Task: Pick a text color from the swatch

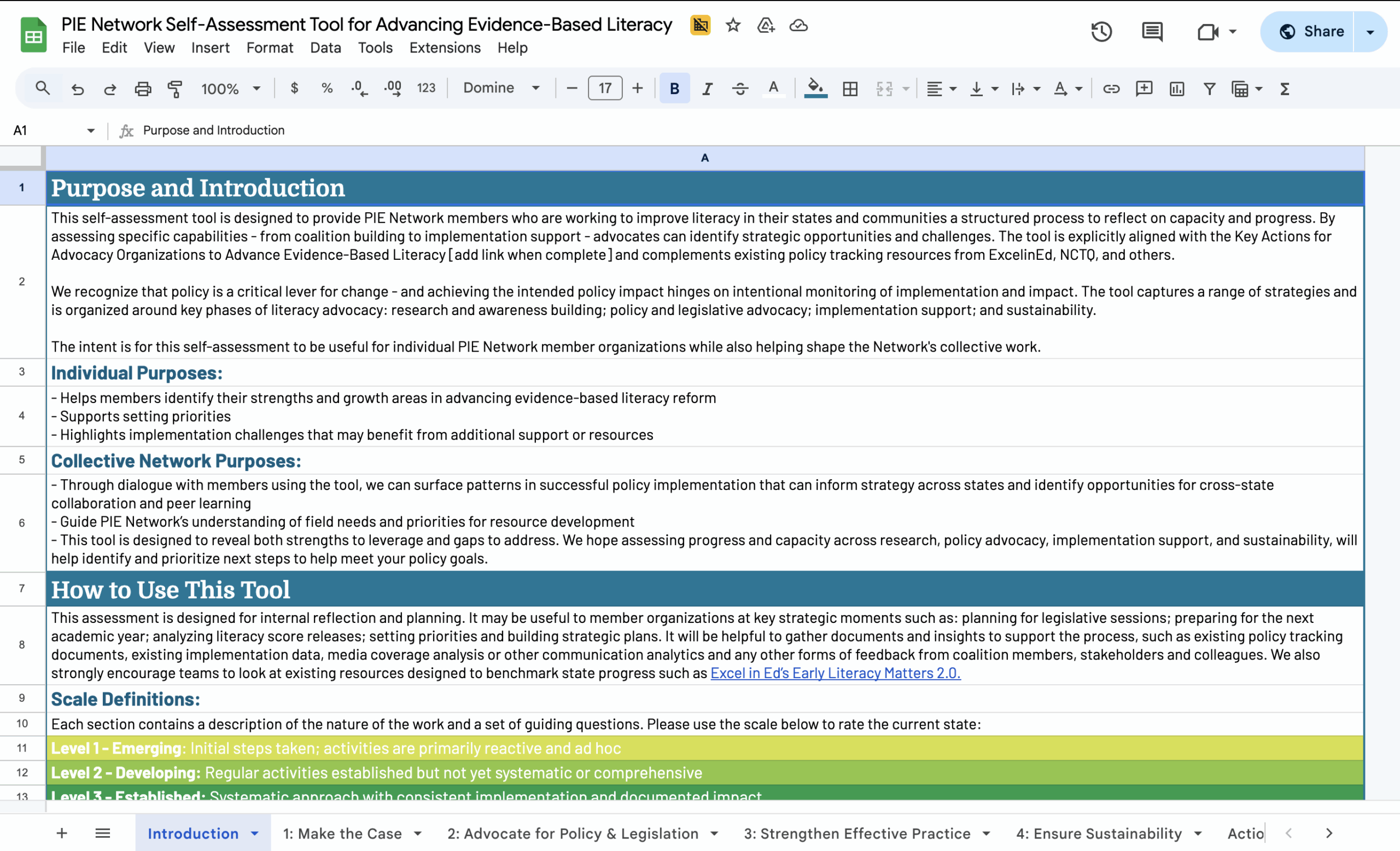Action: tap(773, 89)
